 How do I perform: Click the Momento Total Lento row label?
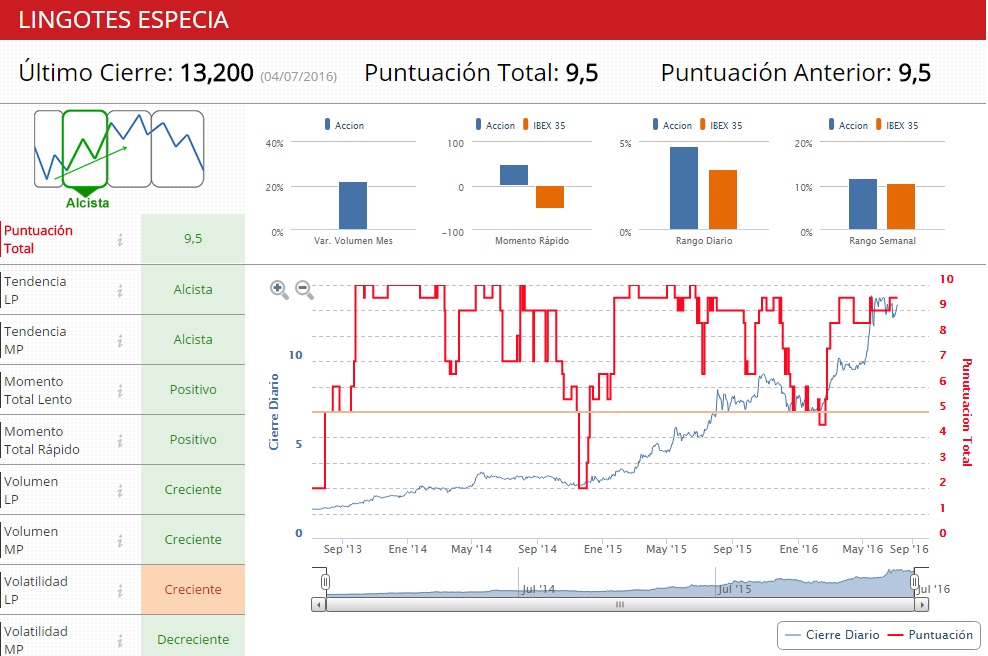tap(38, 391)
